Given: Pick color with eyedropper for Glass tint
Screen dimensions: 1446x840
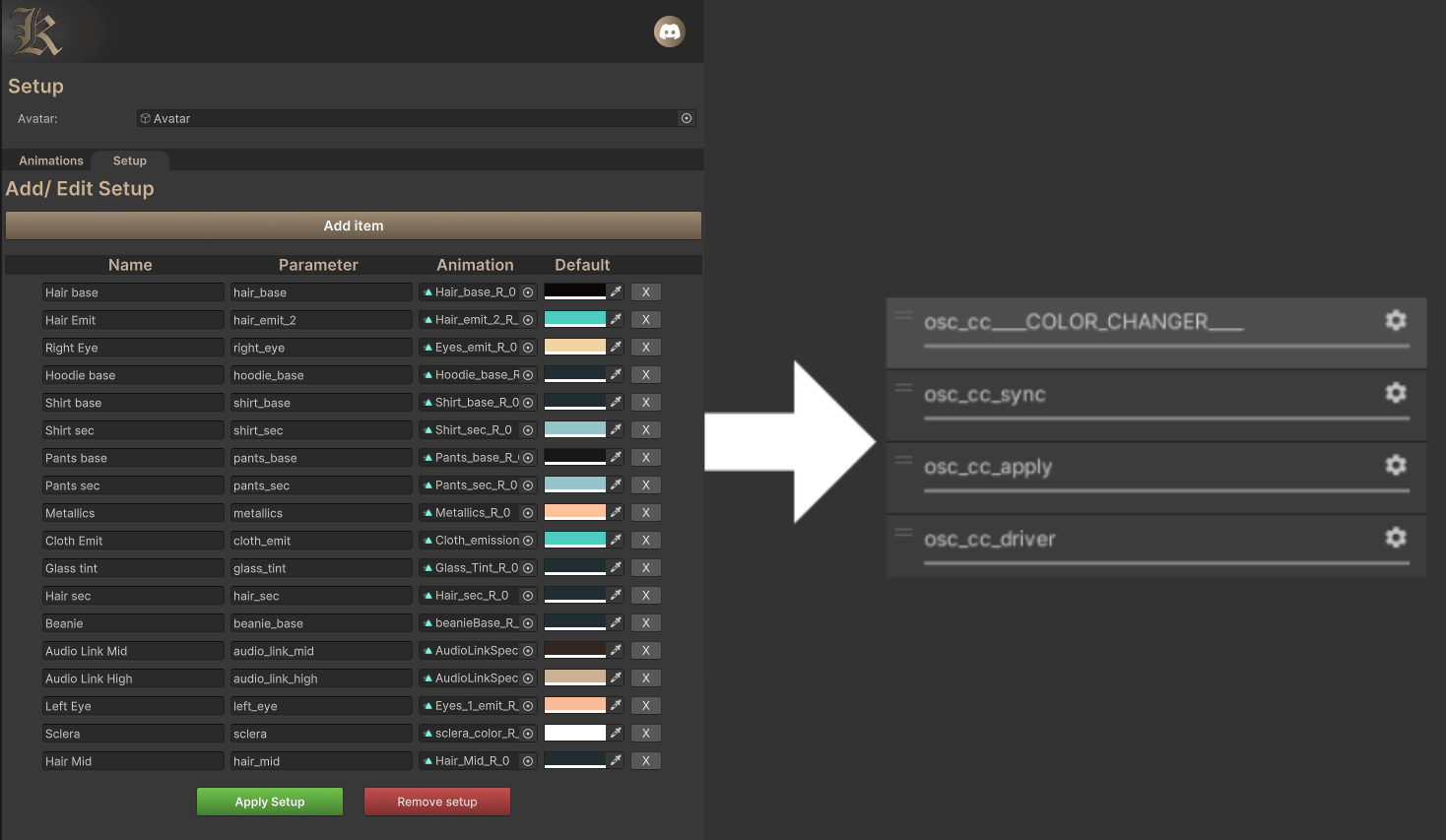Looking at the screenshot, I should (x=616, y=567).
